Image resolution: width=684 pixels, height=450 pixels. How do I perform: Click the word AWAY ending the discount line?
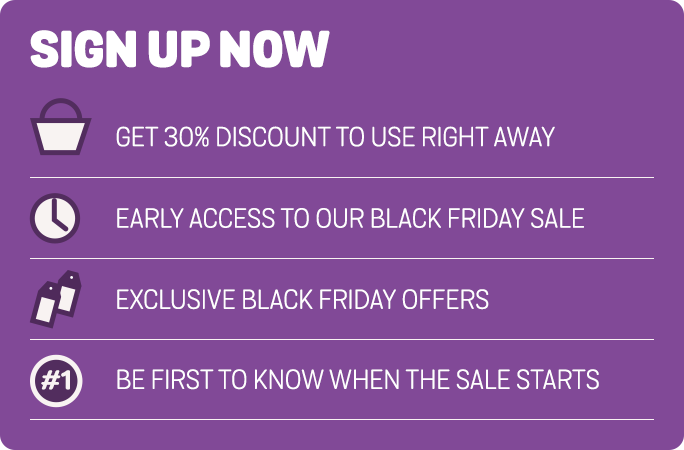(524, 137)
